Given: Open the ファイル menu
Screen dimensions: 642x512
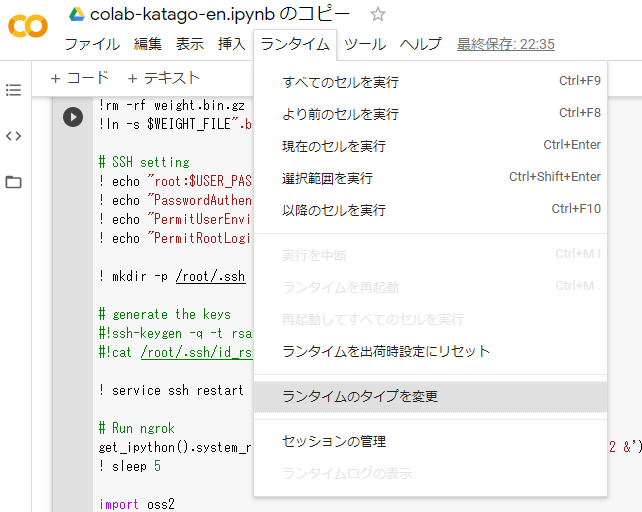Looking at the screenshot, I should point(91,44).
